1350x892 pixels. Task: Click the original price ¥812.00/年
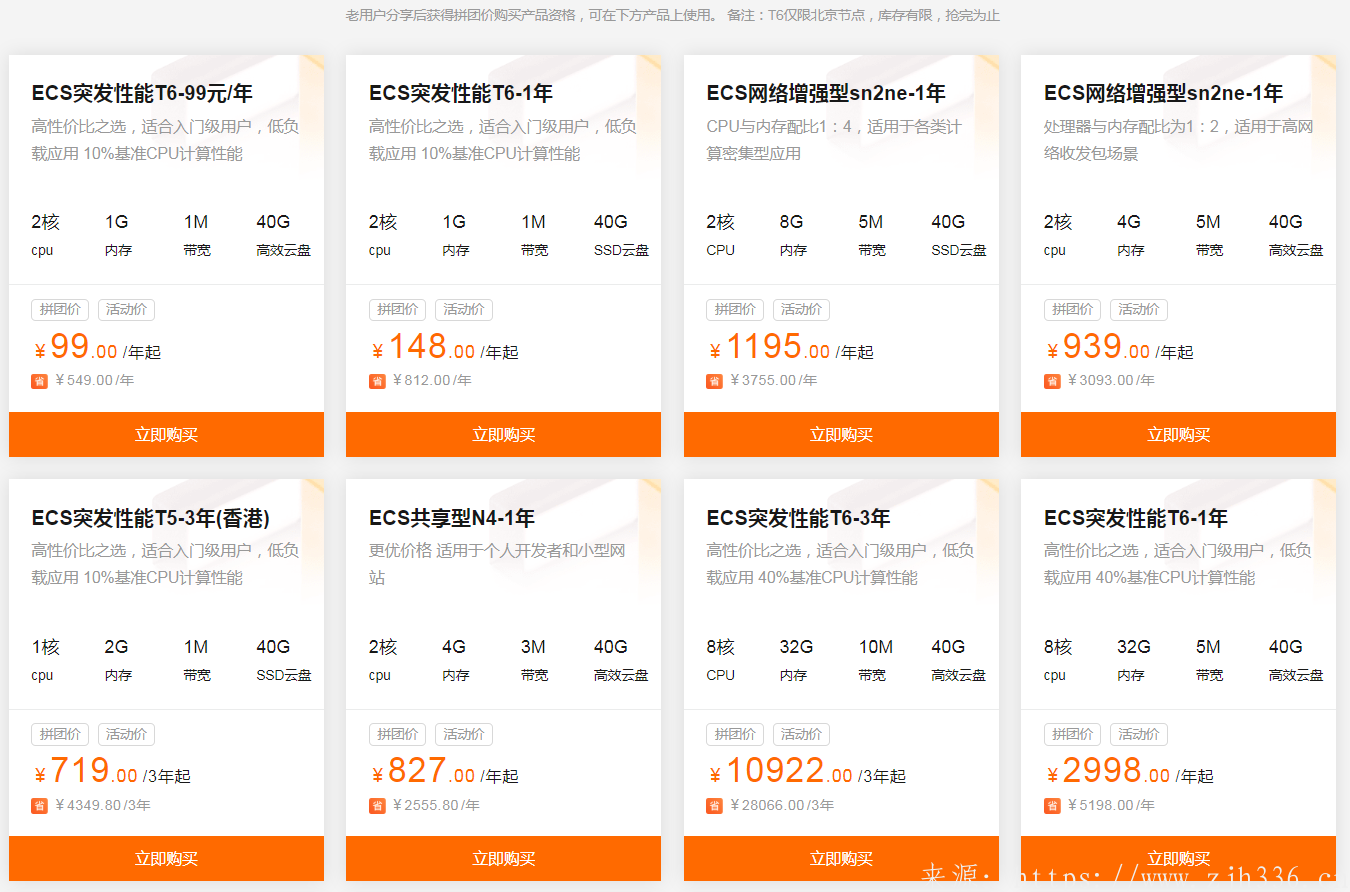(x=432, y=381)
